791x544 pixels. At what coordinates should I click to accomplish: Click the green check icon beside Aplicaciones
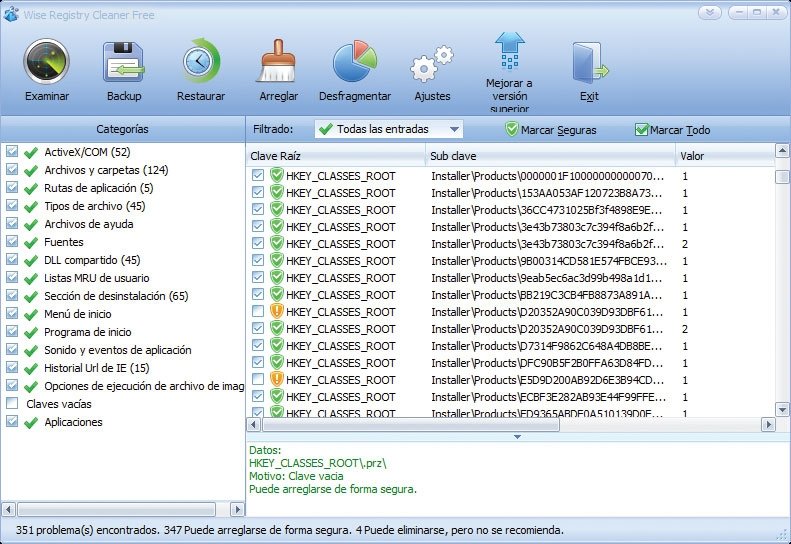[31, 423]
